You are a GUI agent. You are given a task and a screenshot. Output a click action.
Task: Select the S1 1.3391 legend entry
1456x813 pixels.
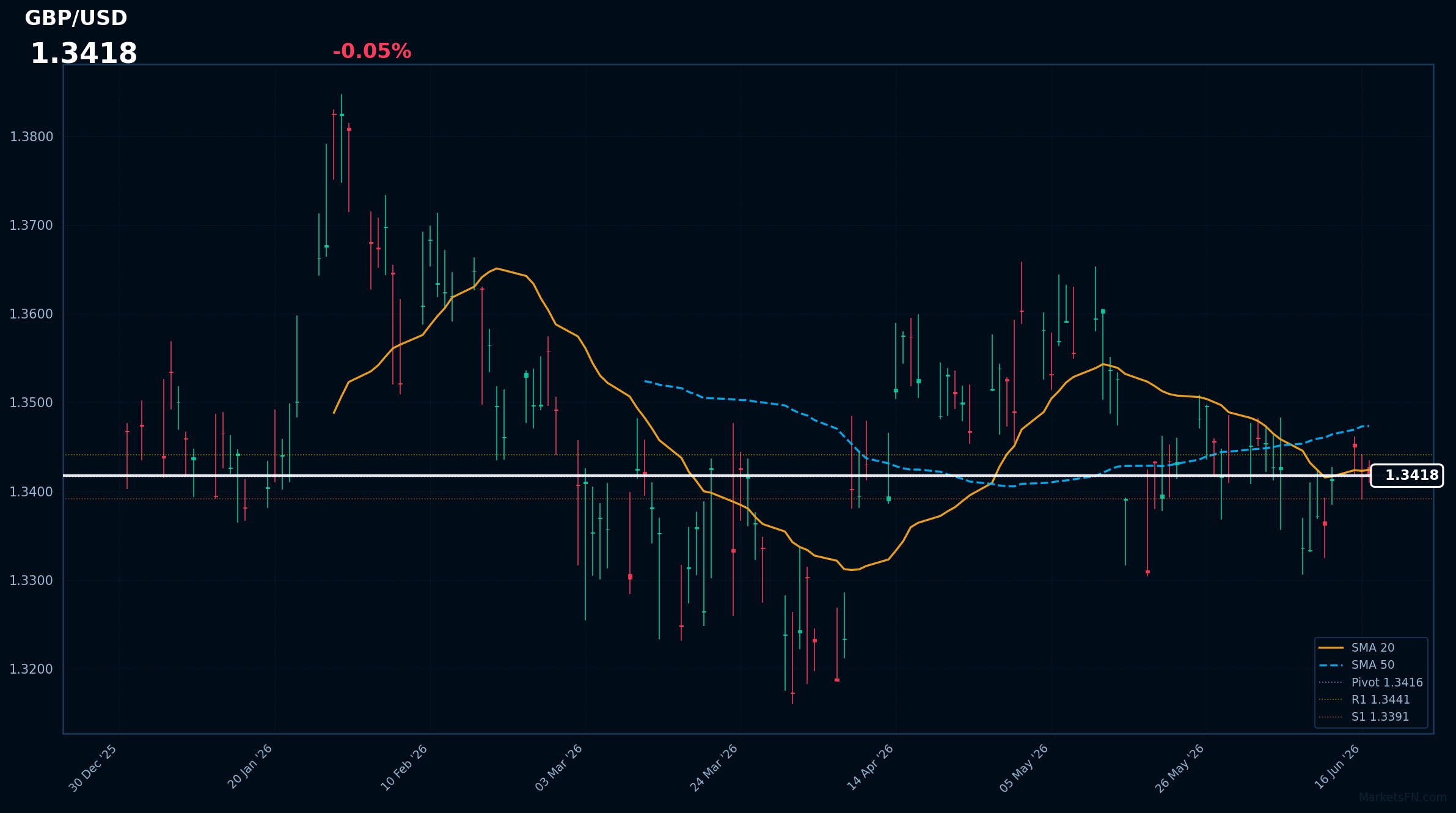click(x=1364, y=716)
